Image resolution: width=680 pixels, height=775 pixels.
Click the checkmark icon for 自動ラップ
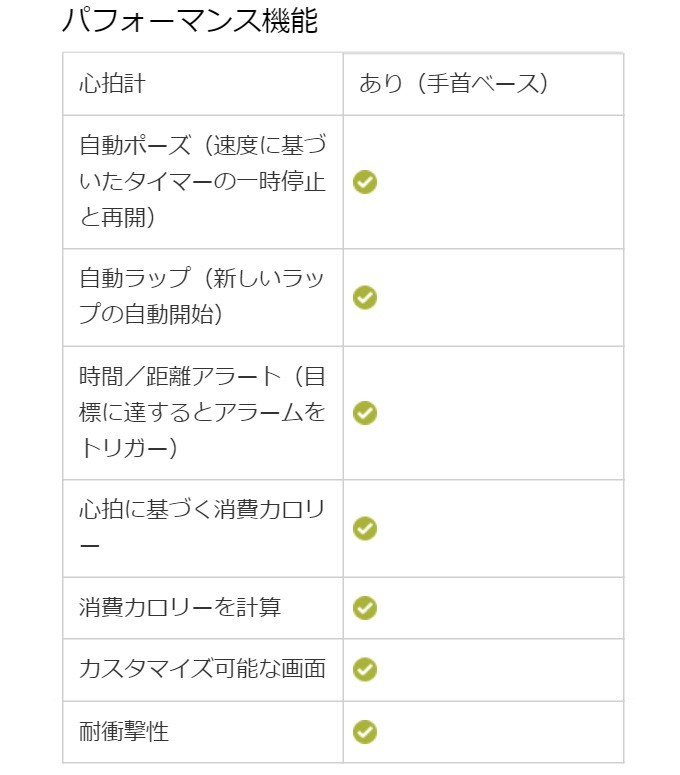click(x=365, y=298)
